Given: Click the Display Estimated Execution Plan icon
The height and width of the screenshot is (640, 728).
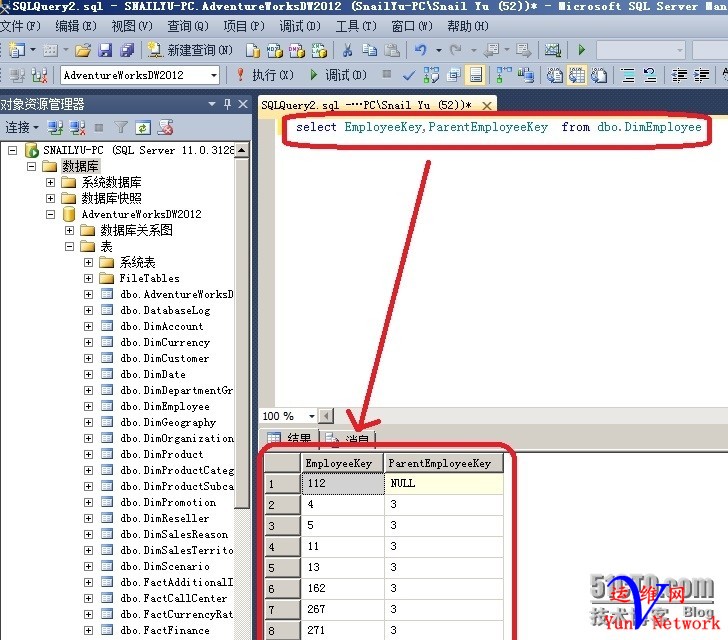Looking at the screenshot, I should pos(431,75).
